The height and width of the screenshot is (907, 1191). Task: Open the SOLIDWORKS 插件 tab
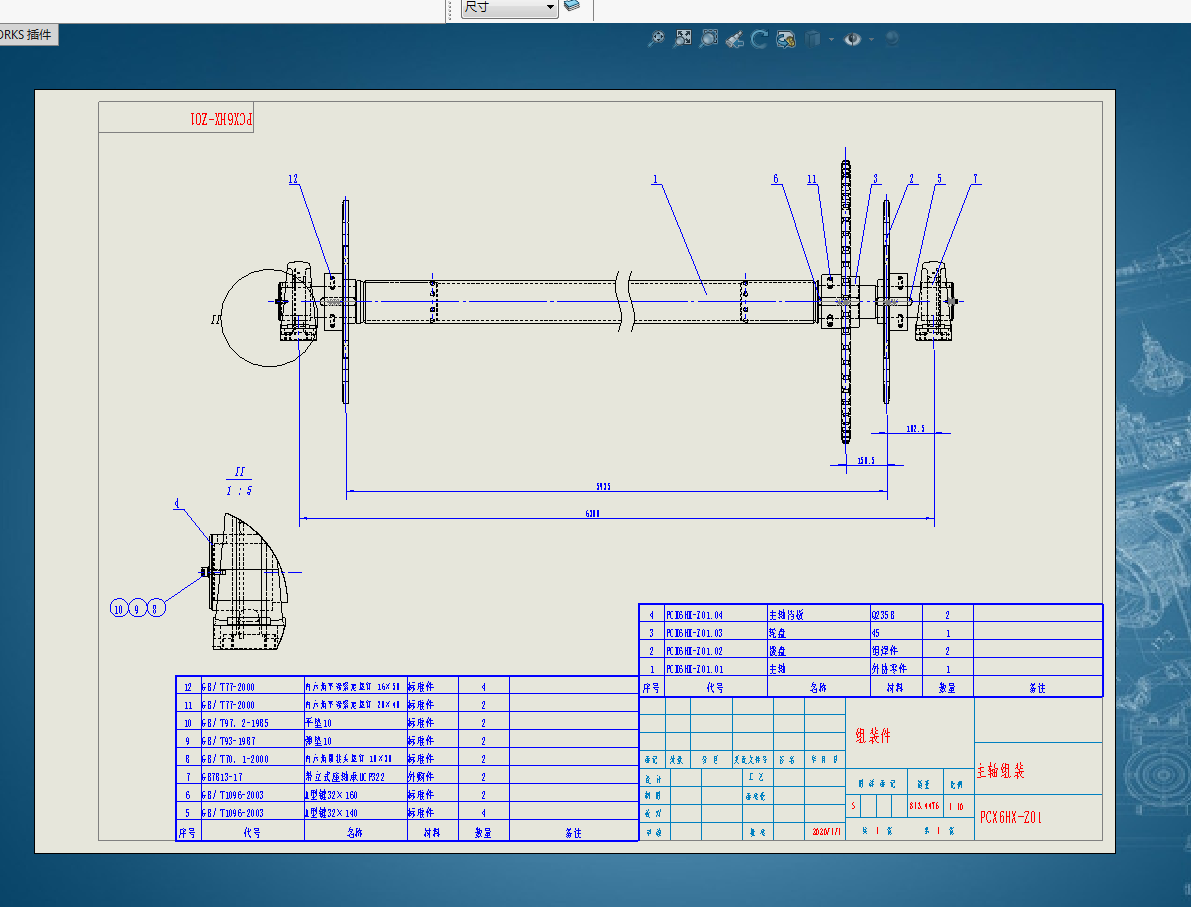click(27, 35)
